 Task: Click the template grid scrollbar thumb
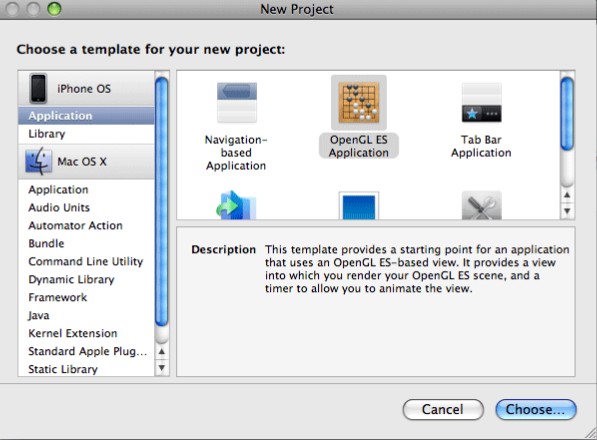click(567, 113)
